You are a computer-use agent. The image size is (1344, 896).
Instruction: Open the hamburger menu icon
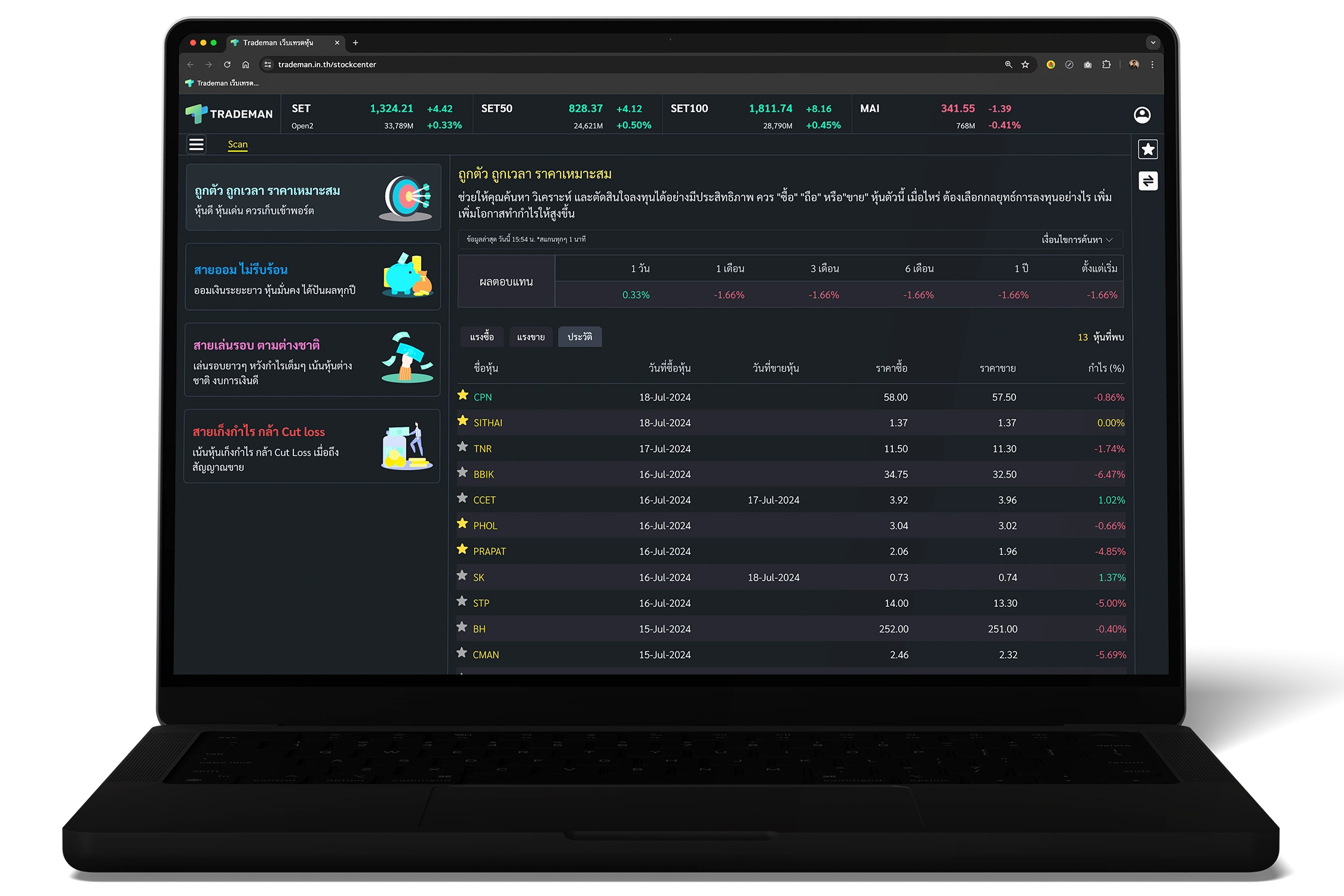pos(197,145)
